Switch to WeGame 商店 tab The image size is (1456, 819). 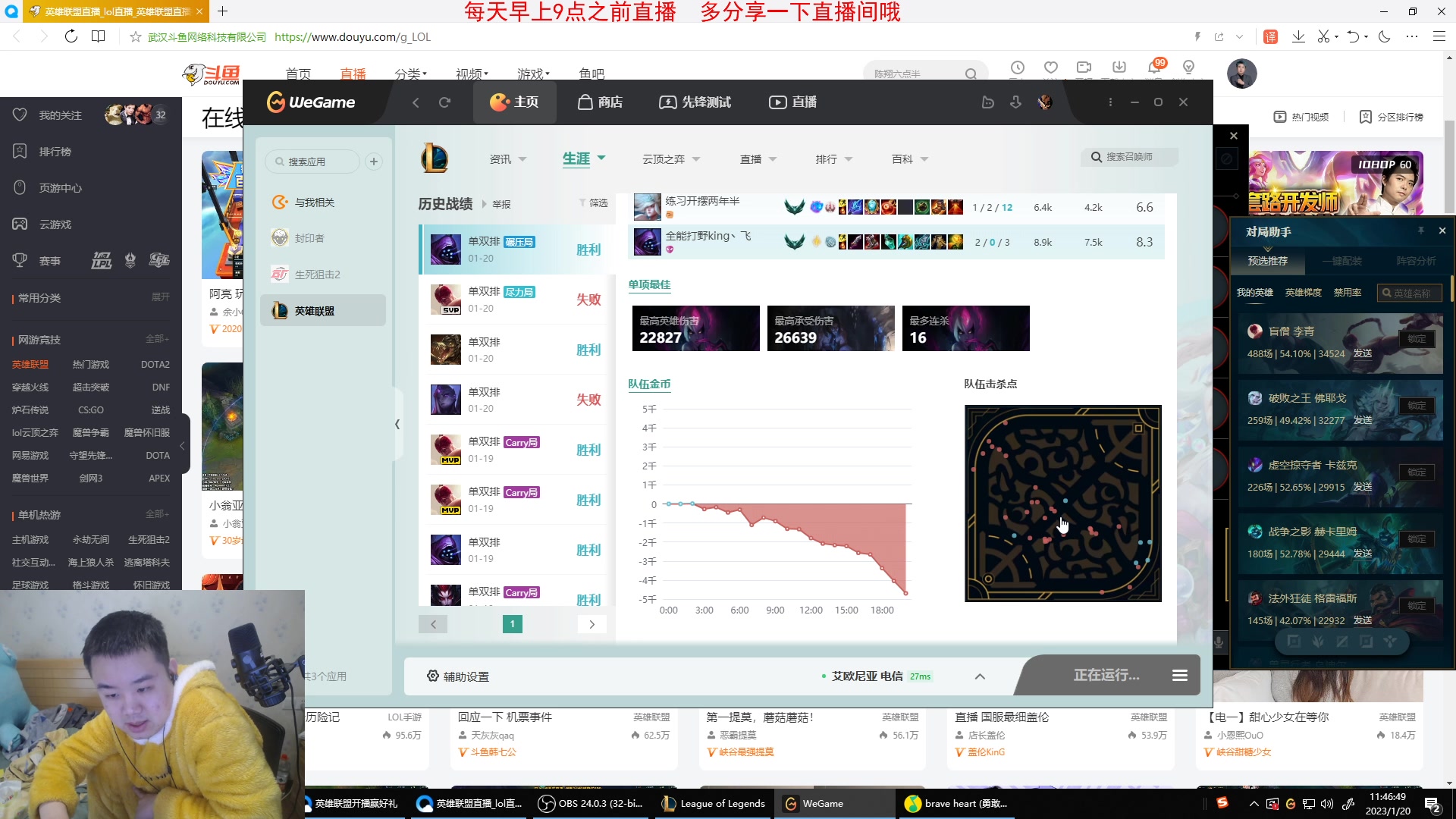(600, 102)
